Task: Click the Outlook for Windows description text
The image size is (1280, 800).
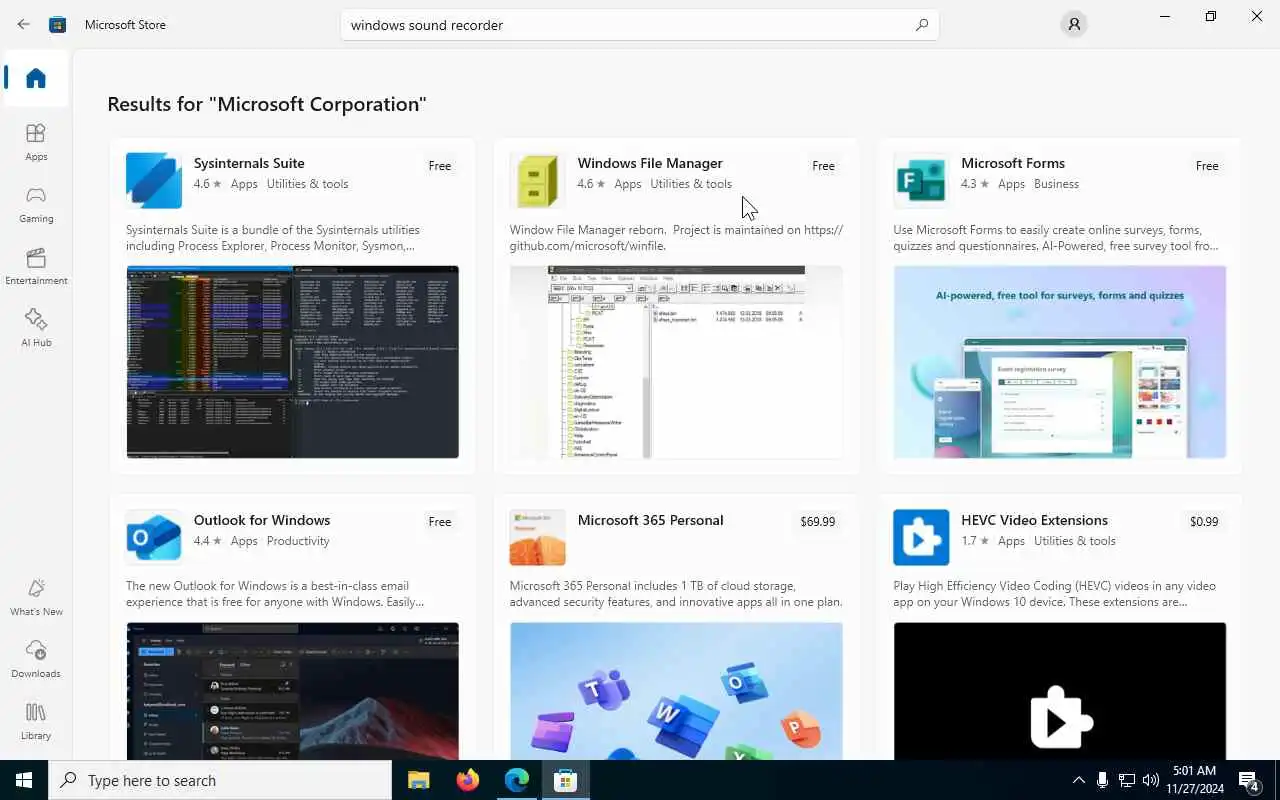Action: [x=275, y=594]
